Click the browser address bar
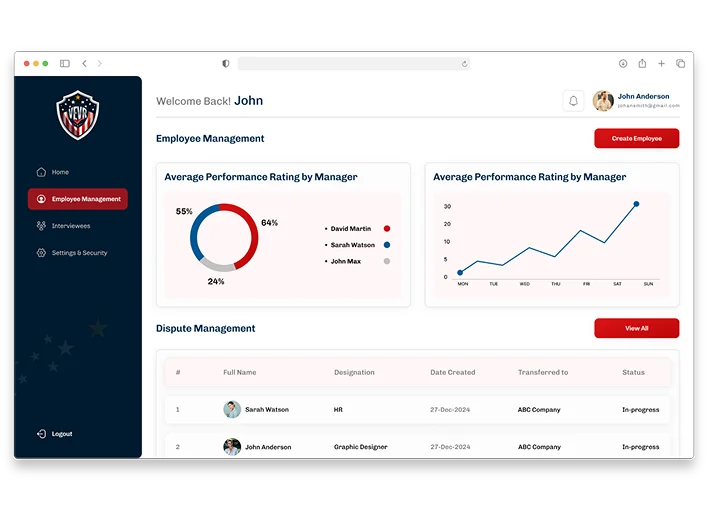The height and width of the screenshot is (510, 708). [350, 63]
